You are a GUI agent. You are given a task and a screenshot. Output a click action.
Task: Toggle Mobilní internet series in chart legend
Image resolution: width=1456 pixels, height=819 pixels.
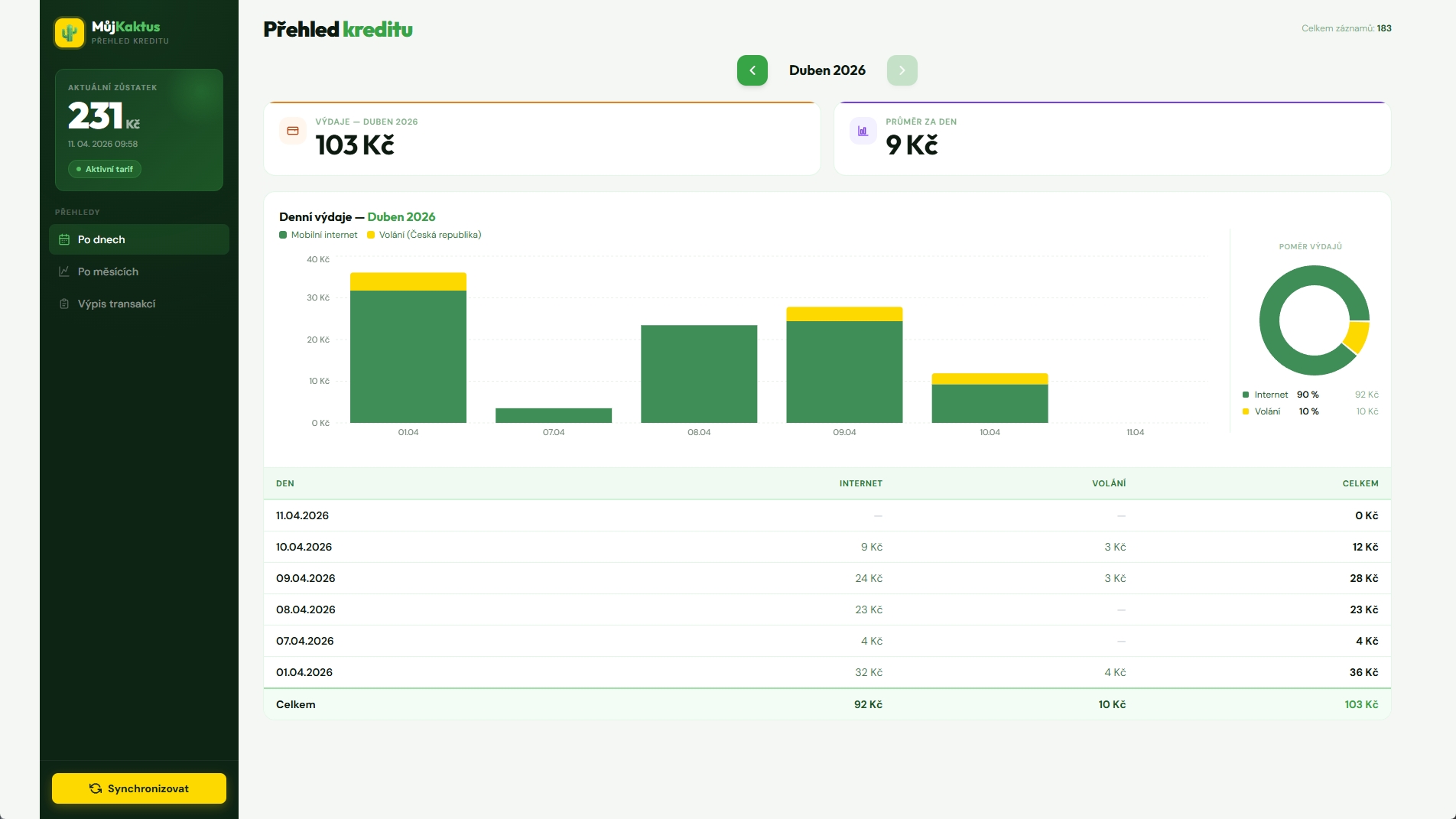[319, 235]
